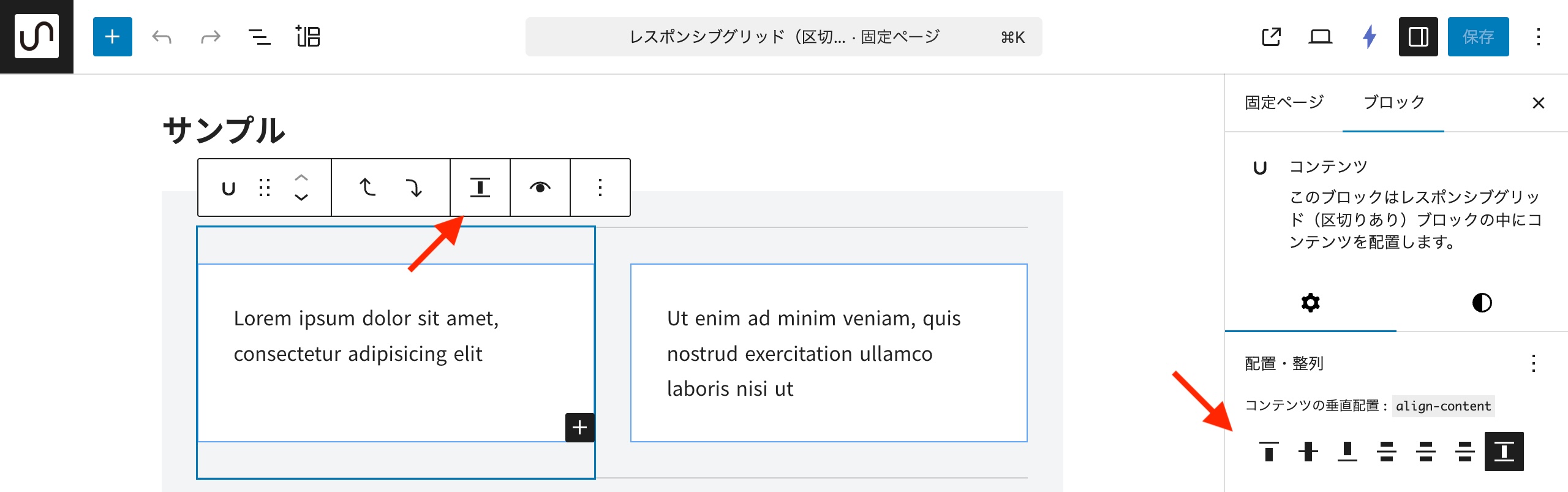Click the 保存 save button
Viewport: 1568px width, 492px height.
1478,37
